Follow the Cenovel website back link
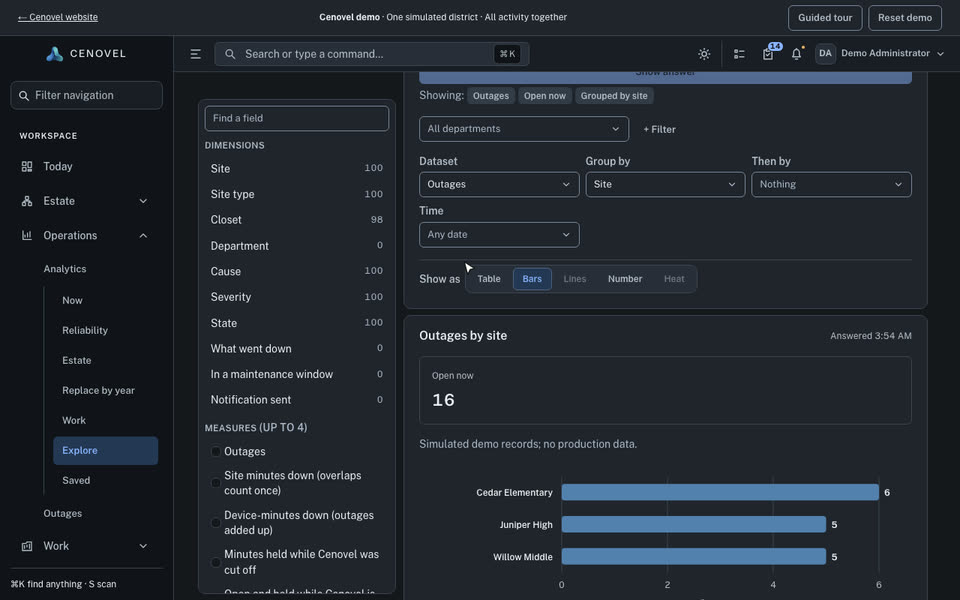Screen dimensions: 960x600 click(58, 17)
